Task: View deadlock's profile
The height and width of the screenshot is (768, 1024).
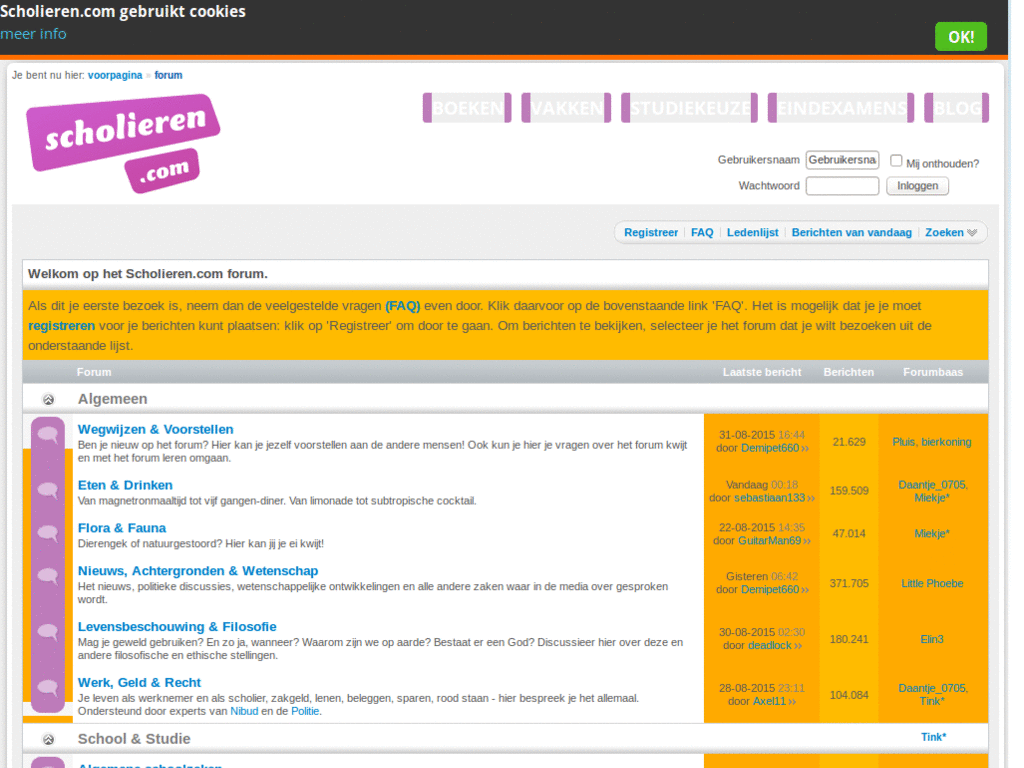Action: (769, 646)
